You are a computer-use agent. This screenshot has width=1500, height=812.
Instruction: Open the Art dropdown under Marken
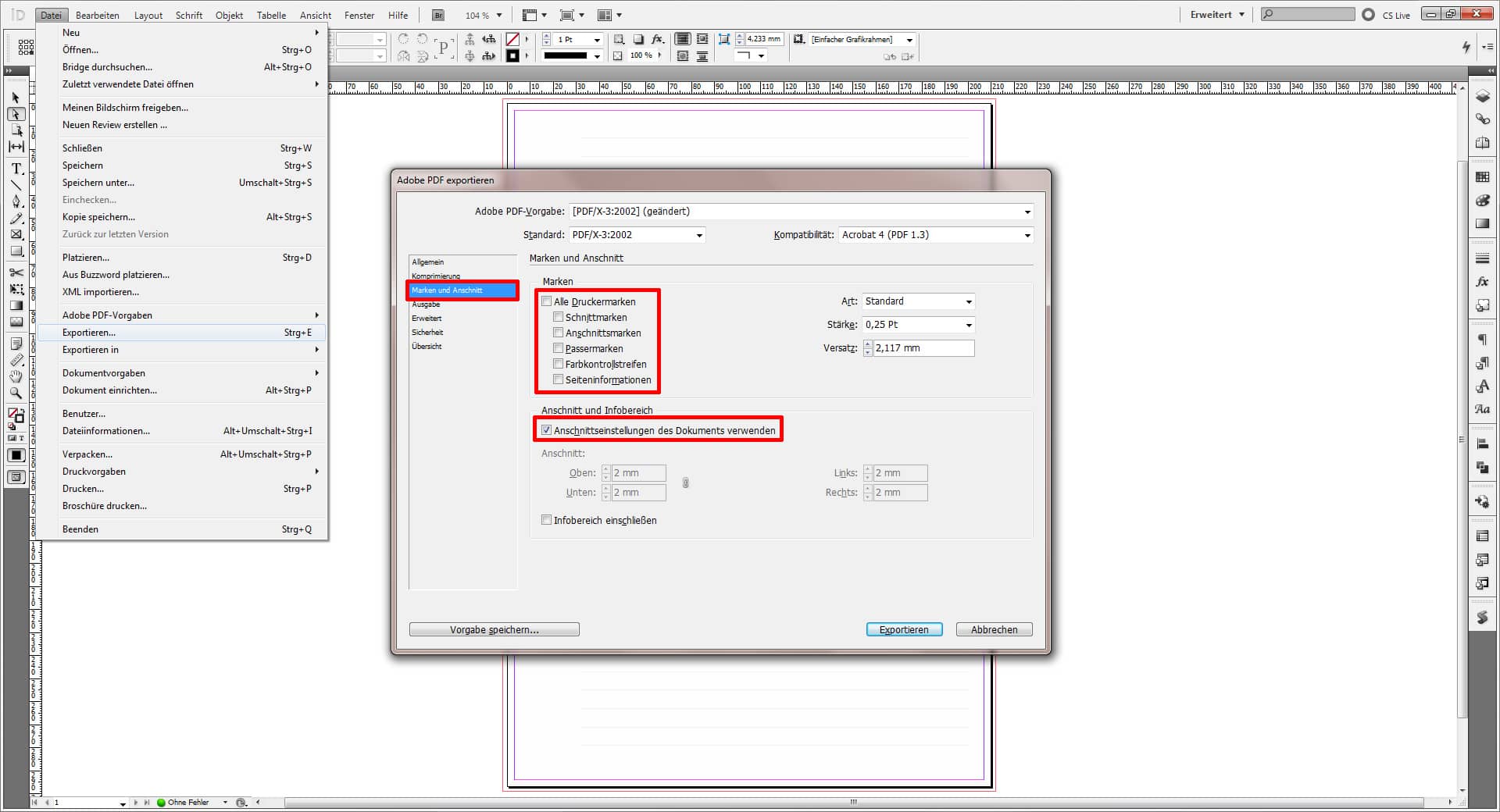click(969, 301)
